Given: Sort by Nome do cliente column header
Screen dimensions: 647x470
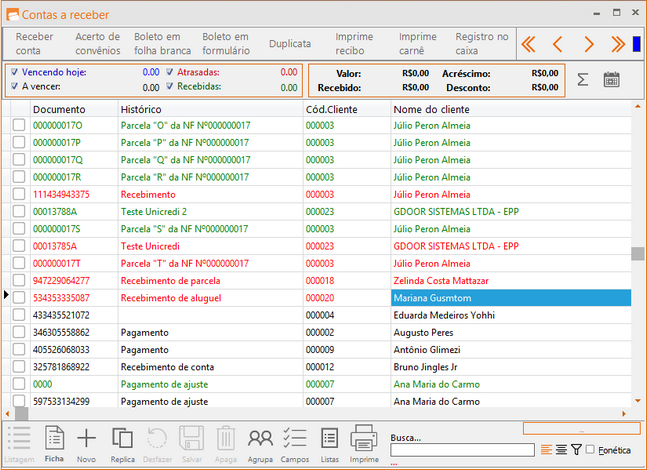Looking at the screenshot, I should 511,109.
